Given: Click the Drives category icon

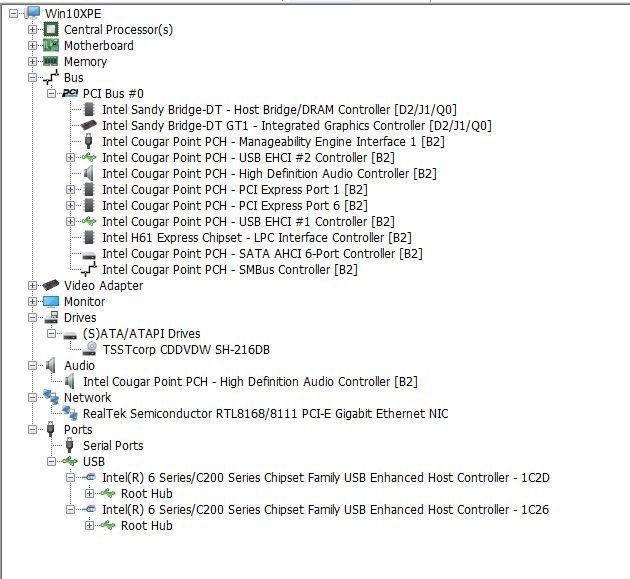Looking at the screenshot, I should (51, 317).
